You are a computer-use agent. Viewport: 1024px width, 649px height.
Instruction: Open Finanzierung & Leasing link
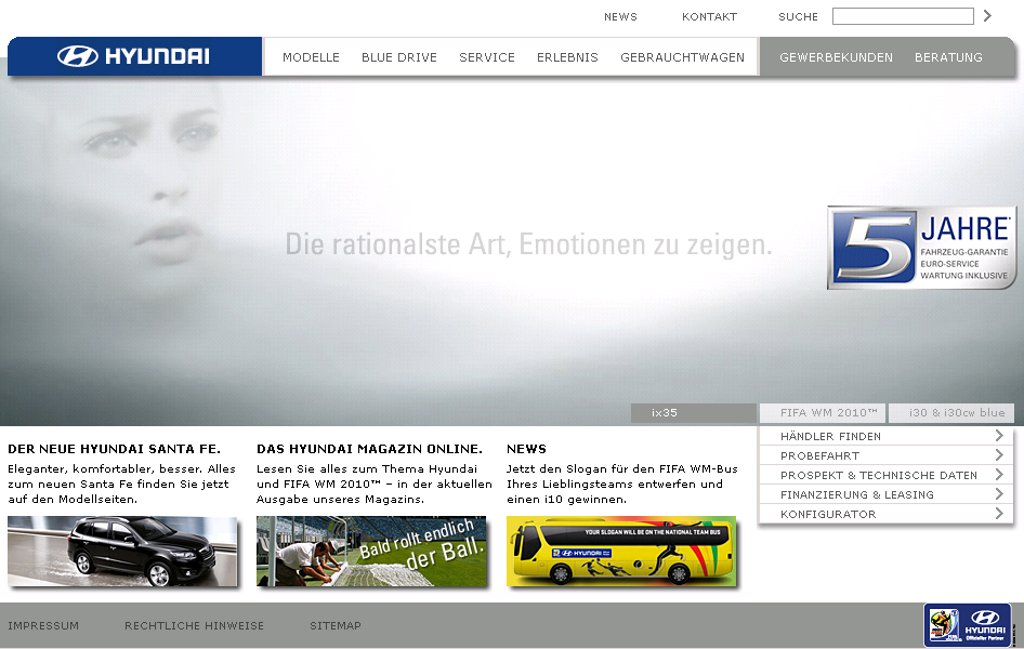pyautogui.click(x=857, y=495)
